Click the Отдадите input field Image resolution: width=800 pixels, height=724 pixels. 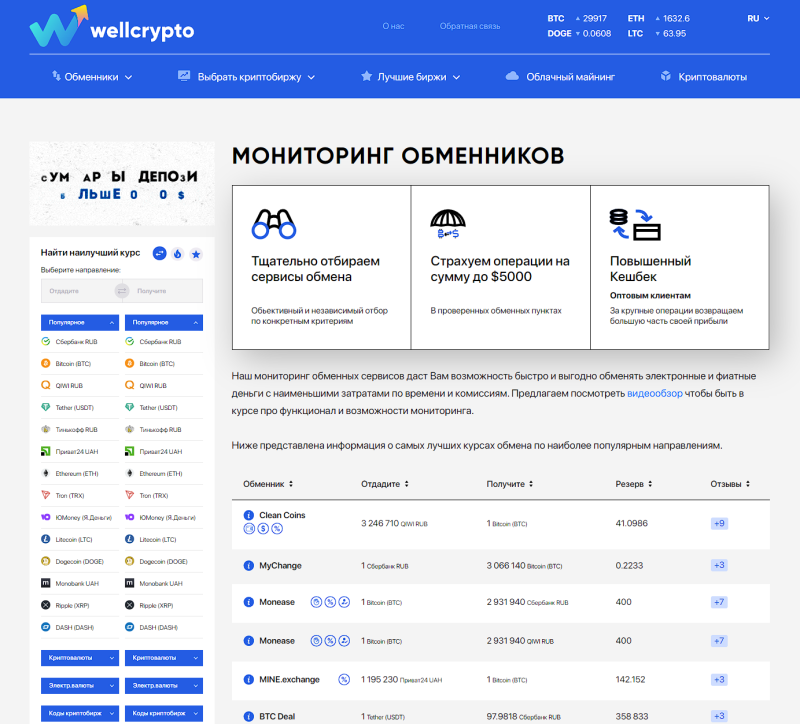pos(77,291)
